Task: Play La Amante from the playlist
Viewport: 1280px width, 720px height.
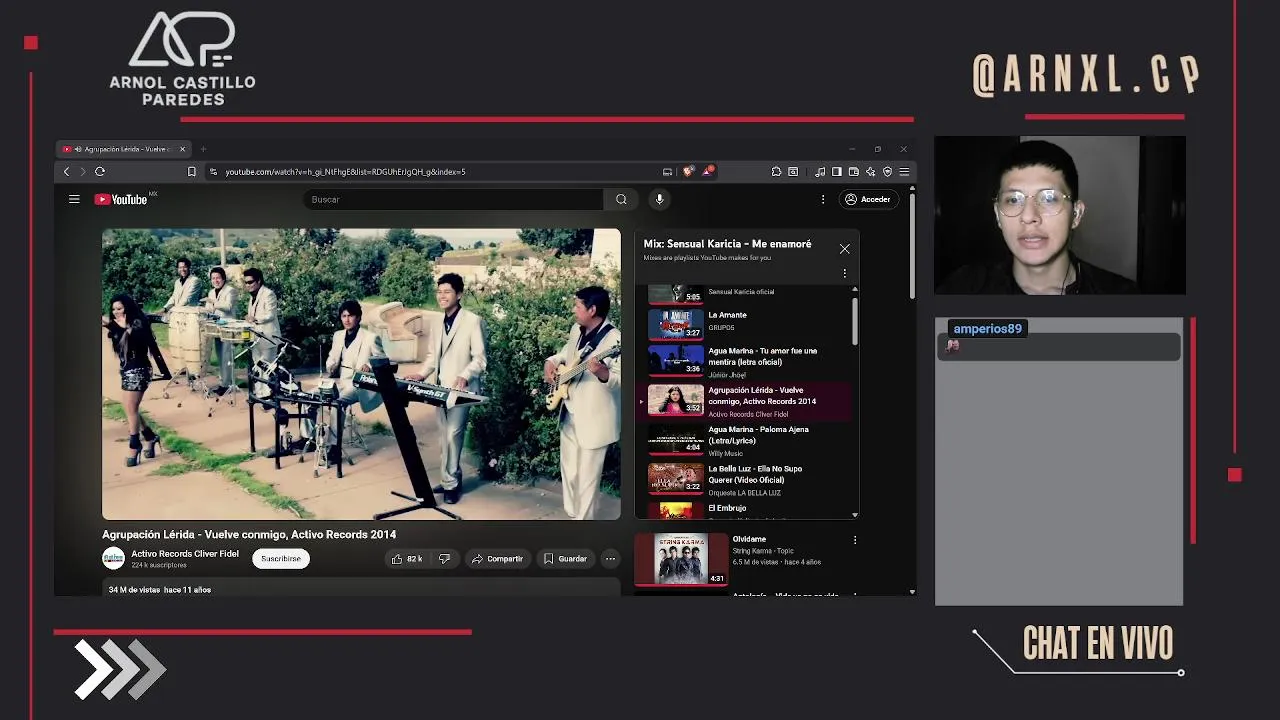Action: [745, 322]
